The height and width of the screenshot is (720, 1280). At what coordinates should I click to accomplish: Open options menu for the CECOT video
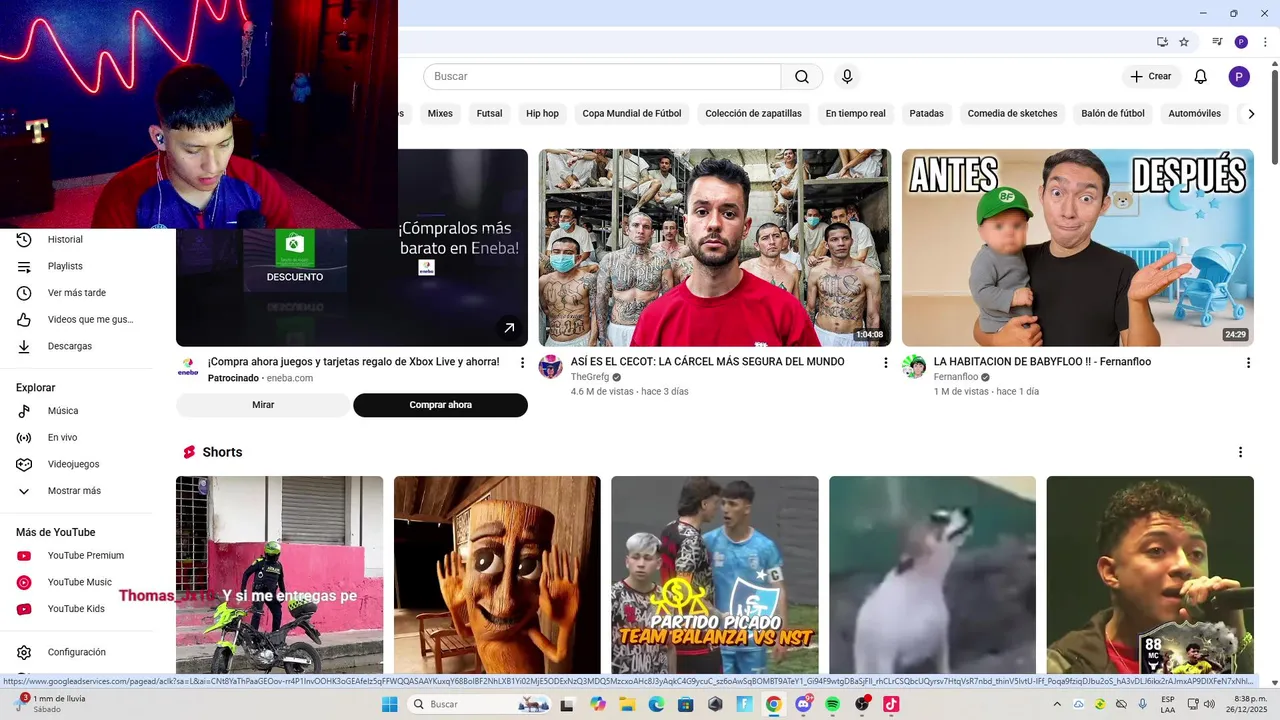tap(885, 363)
